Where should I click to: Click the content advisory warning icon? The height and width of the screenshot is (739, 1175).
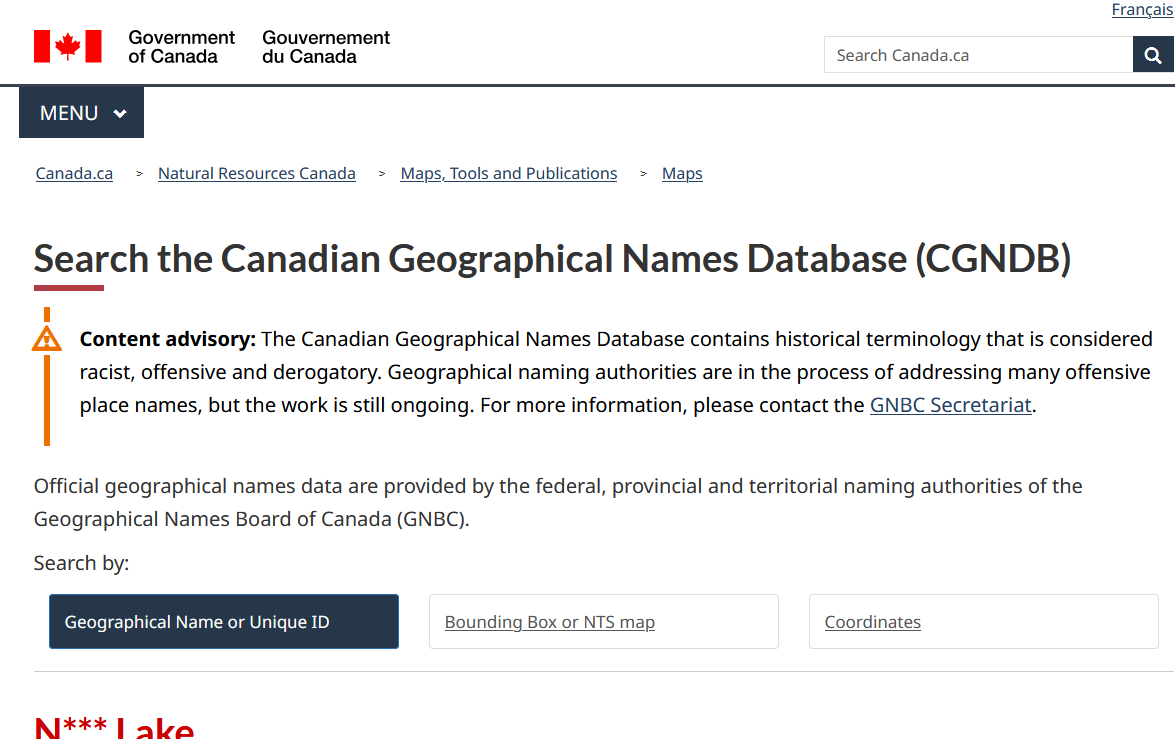pos(46,339)
